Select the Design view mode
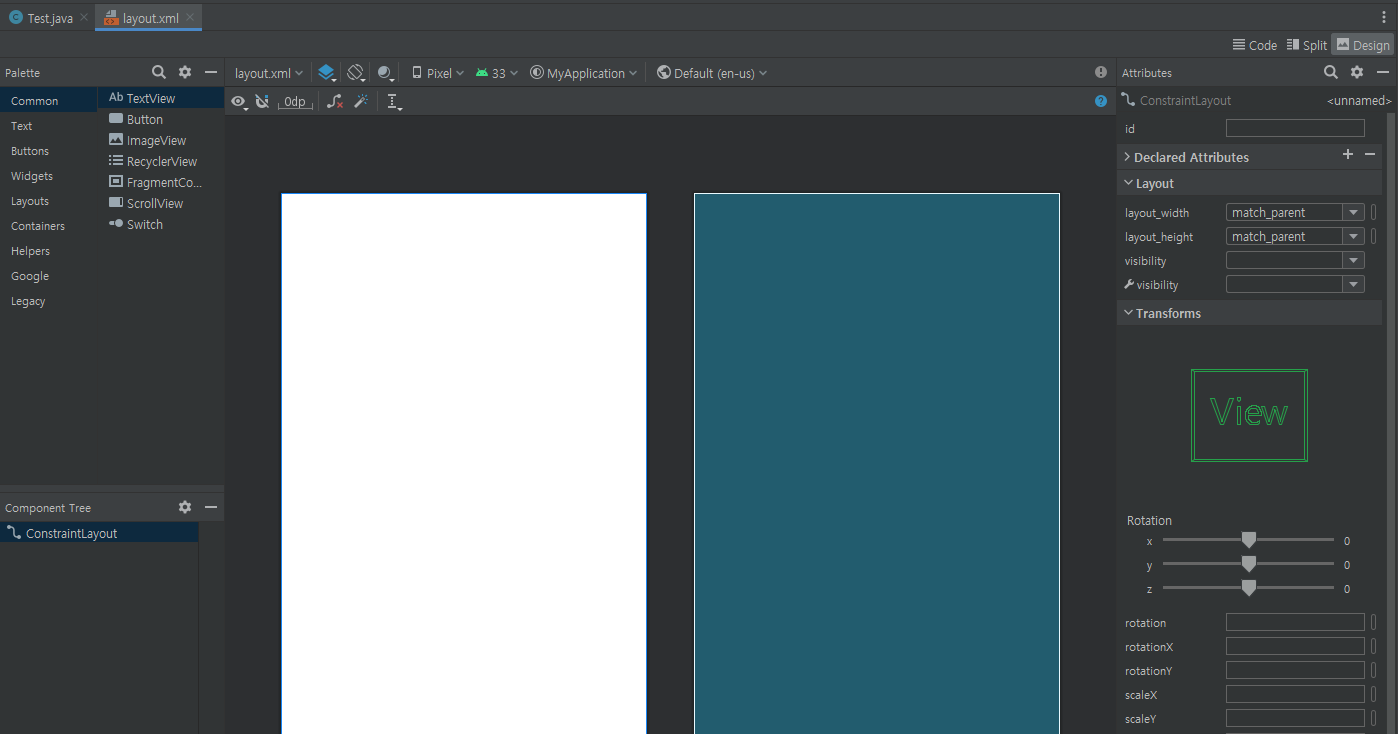 (1363, 45)
